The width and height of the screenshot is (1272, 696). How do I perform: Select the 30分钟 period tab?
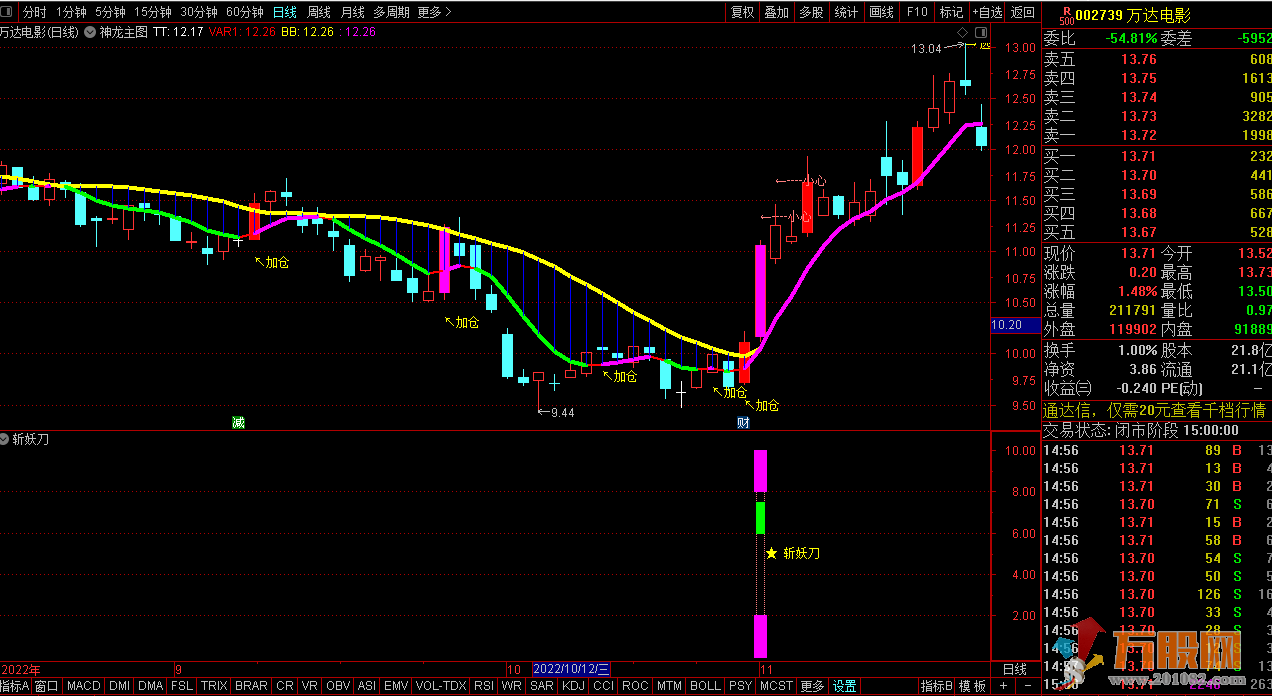click(x=199, y=12)
